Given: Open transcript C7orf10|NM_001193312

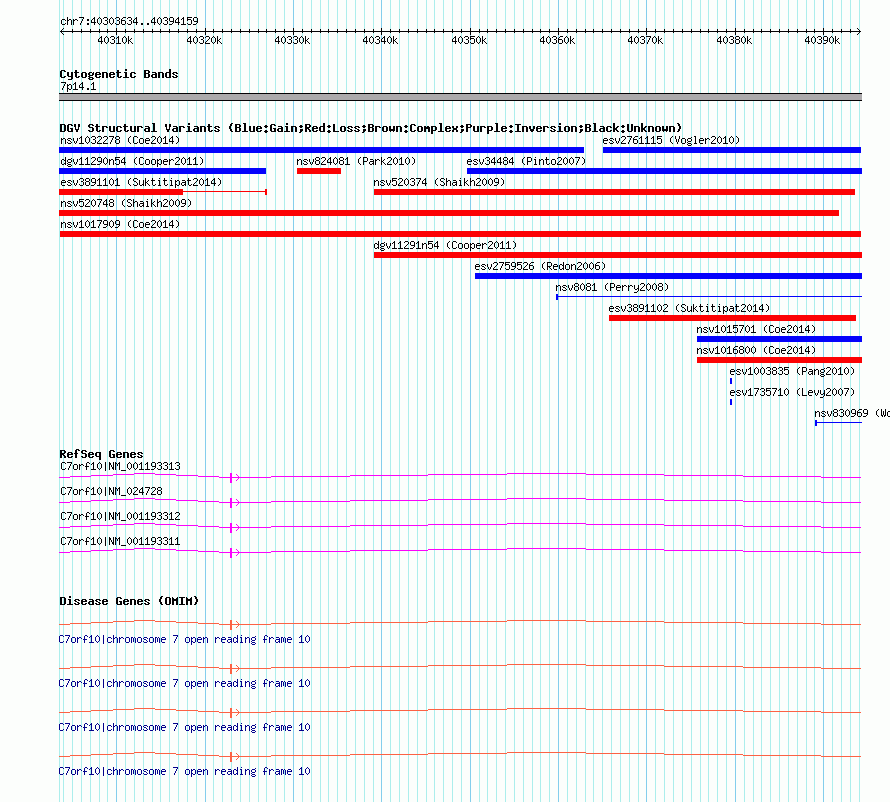Looking at the screenshot, I should tap(120, 517).
